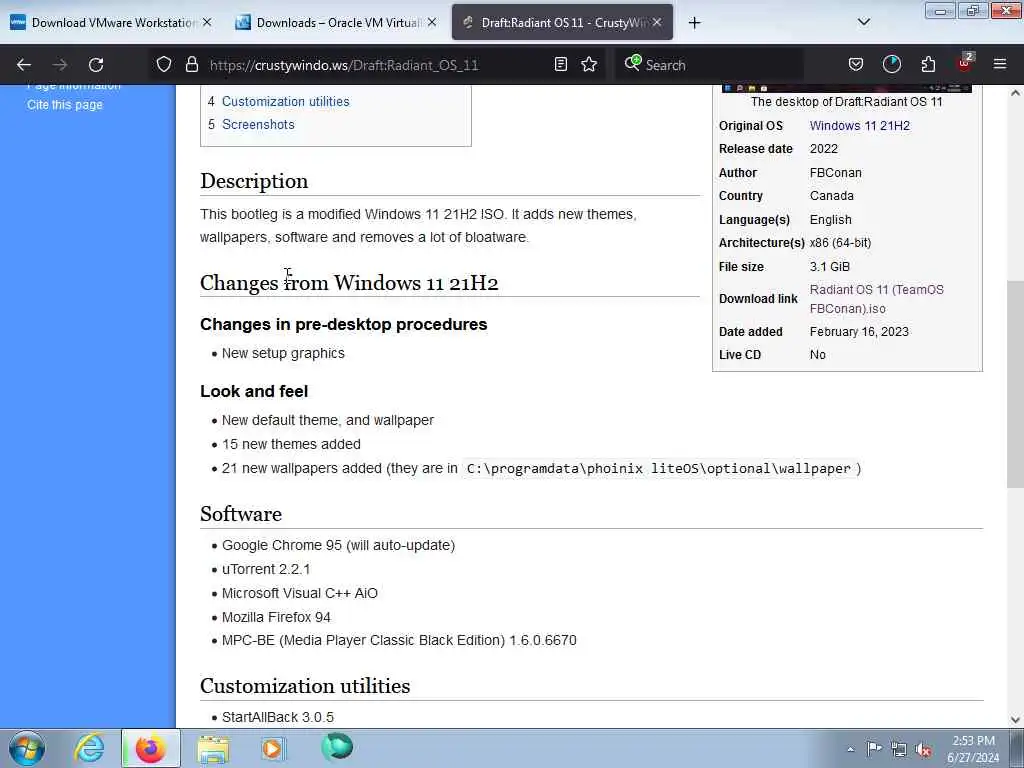
Task: Close the Draft:Radiant OS 11 tab
Action: 657,22
